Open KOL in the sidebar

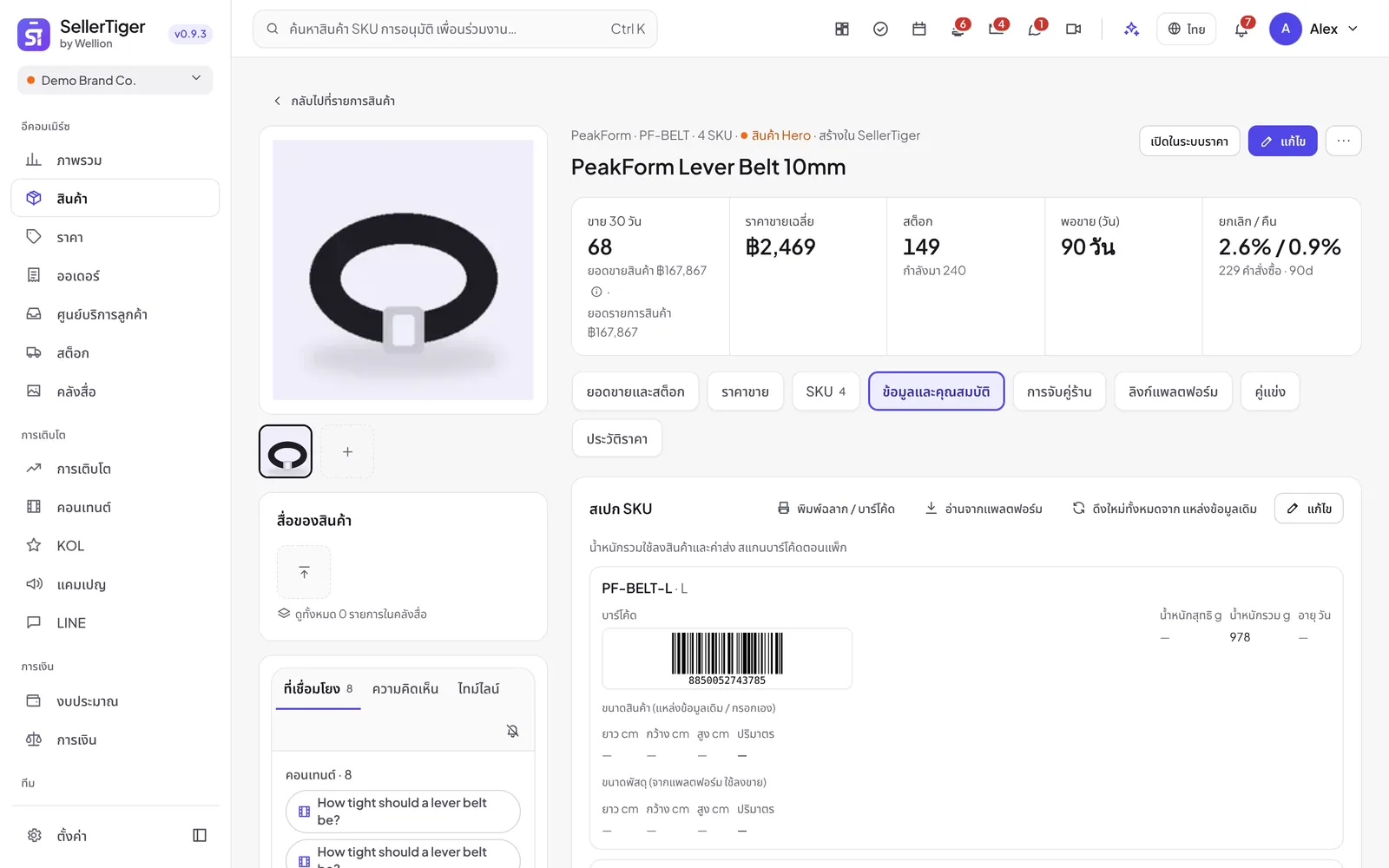click(115, 545)
